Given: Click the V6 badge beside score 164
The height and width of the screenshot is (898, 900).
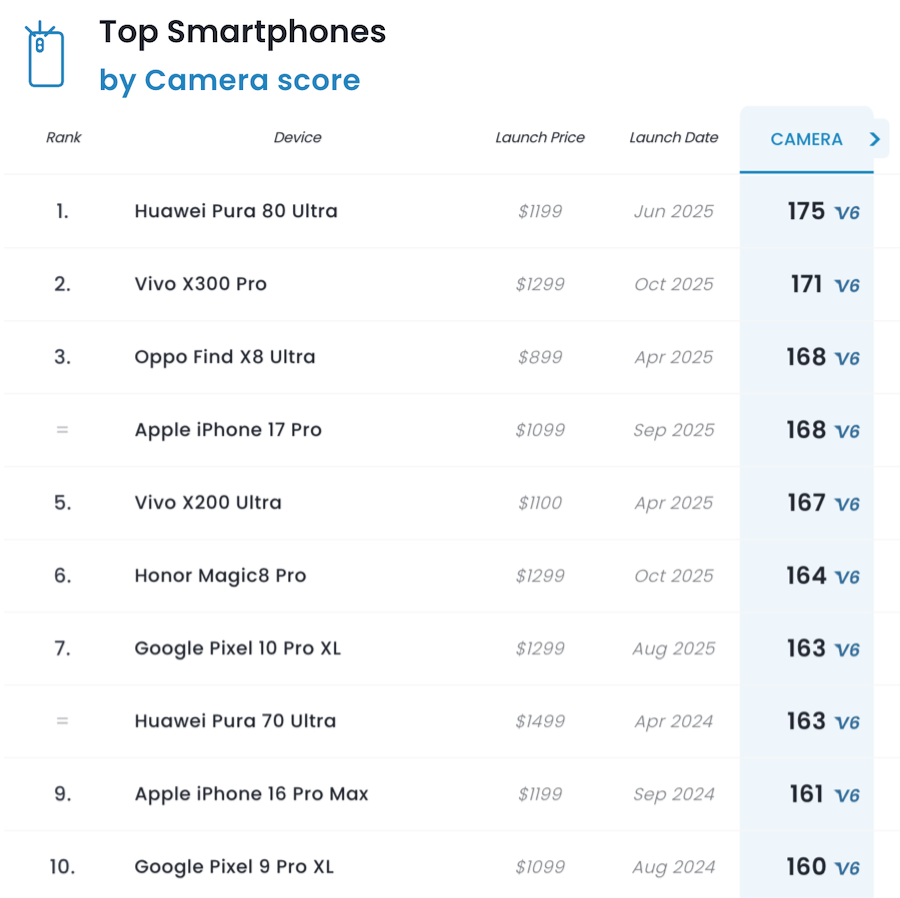Looking at the screenshot, I should (847, 578).
